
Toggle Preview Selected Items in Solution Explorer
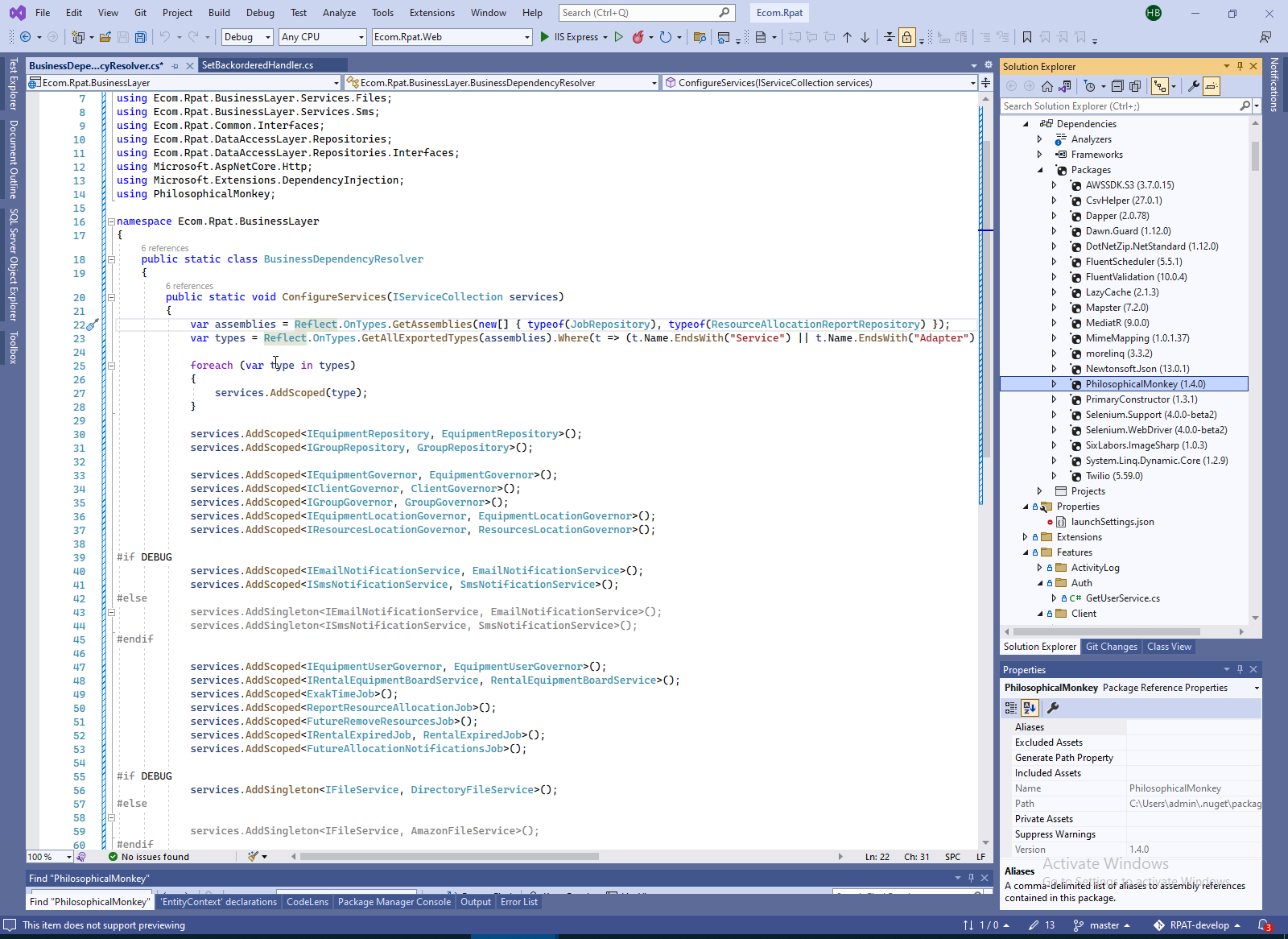[x=1212, y=86]
